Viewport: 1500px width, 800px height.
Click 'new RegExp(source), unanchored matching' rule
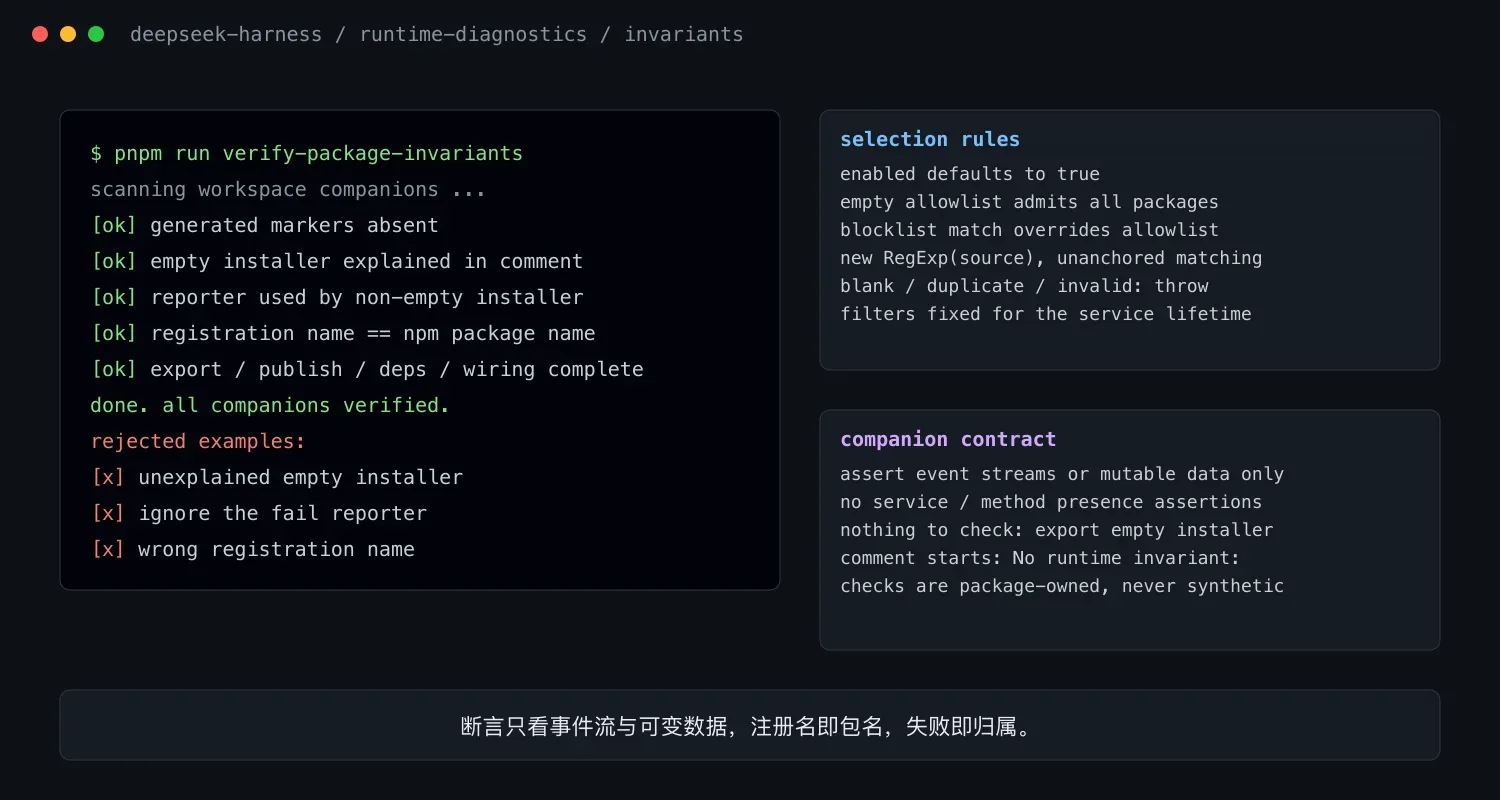1051,258
